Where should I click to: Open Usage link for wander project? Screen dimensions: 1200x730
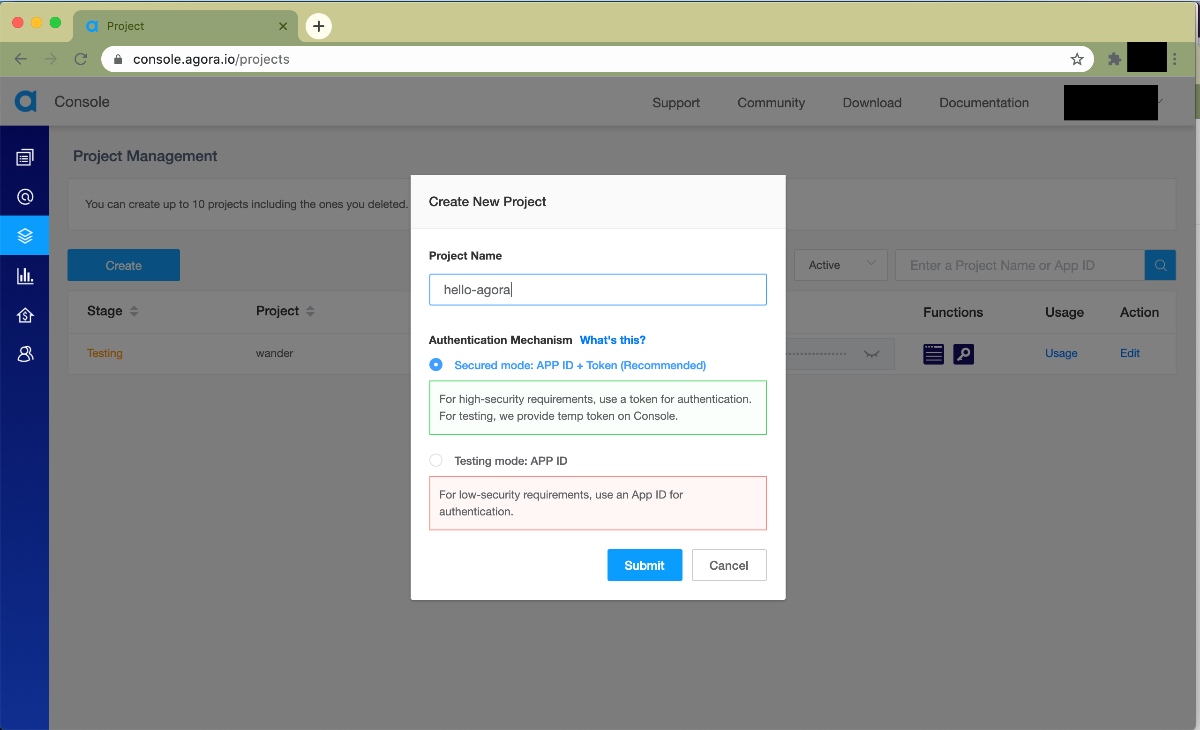click(x=1061, y=353)
